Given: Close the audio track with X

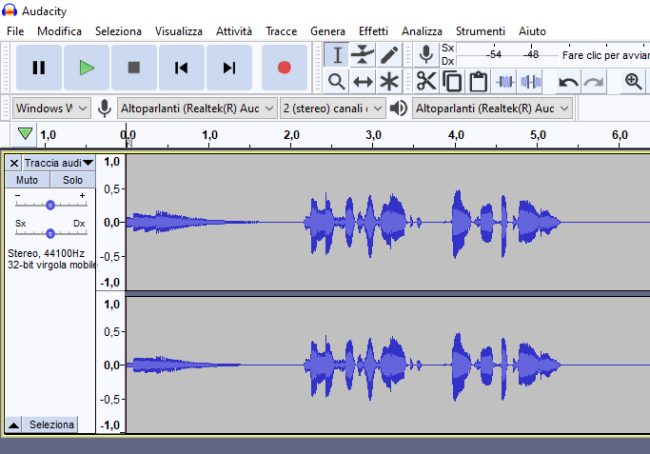Looking at the screenshot, I should point(14,162).
